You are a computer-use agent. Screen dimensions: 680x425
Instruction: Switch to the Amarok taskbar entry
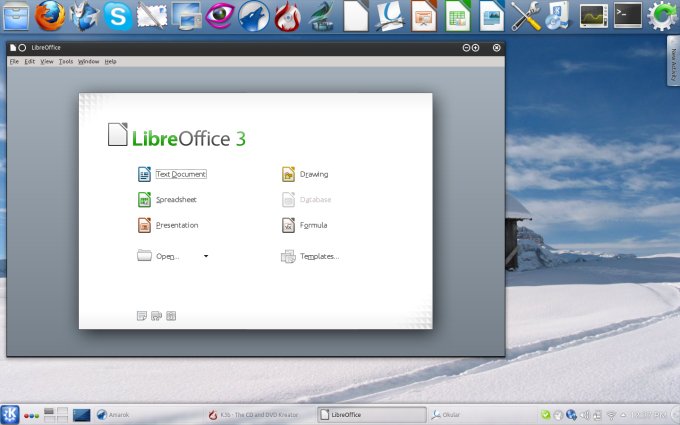[x=149, y=415]
